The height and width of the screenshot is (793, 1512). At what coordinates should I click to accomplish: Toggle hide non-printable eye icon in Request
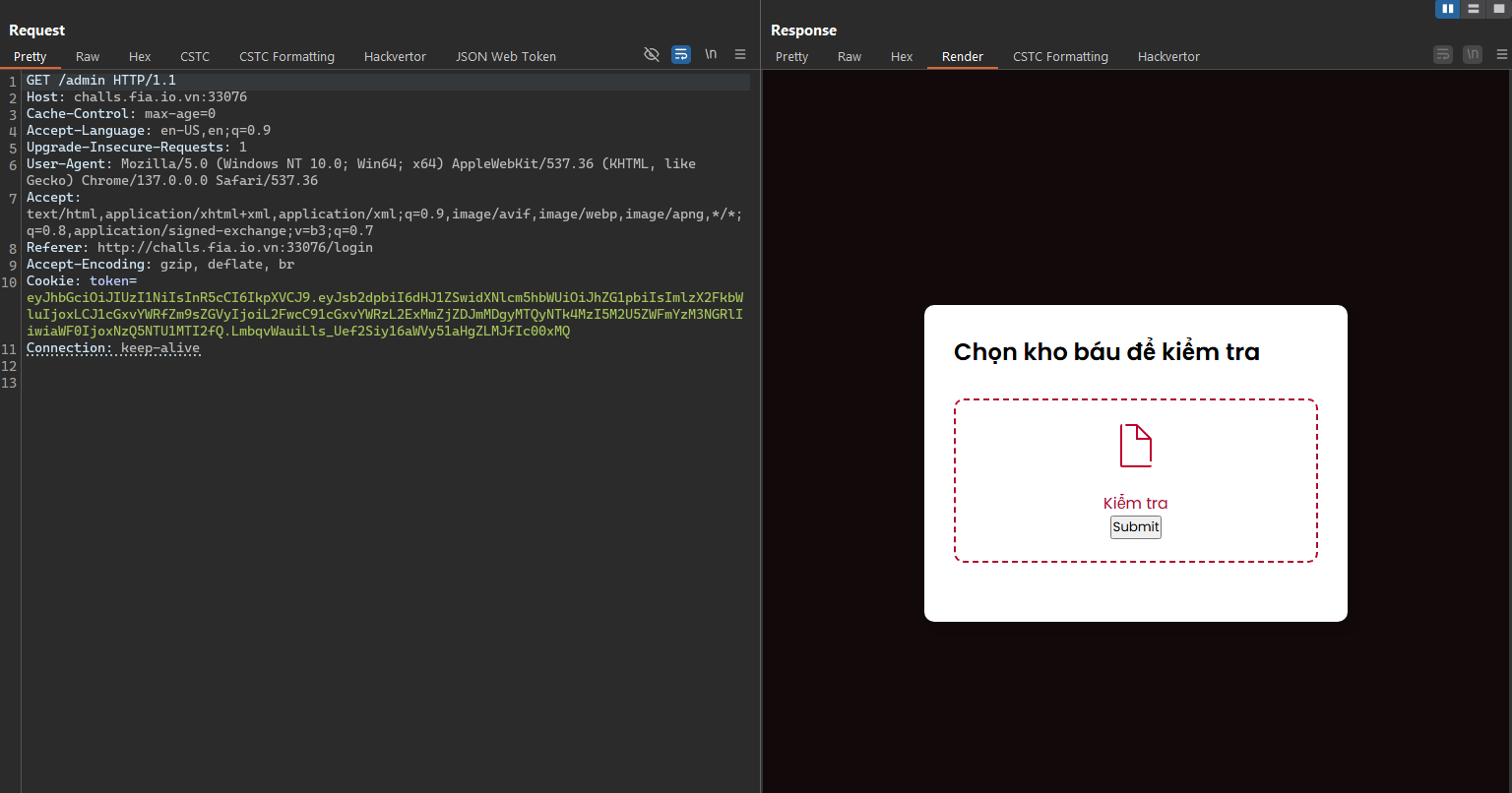[651, 54]
